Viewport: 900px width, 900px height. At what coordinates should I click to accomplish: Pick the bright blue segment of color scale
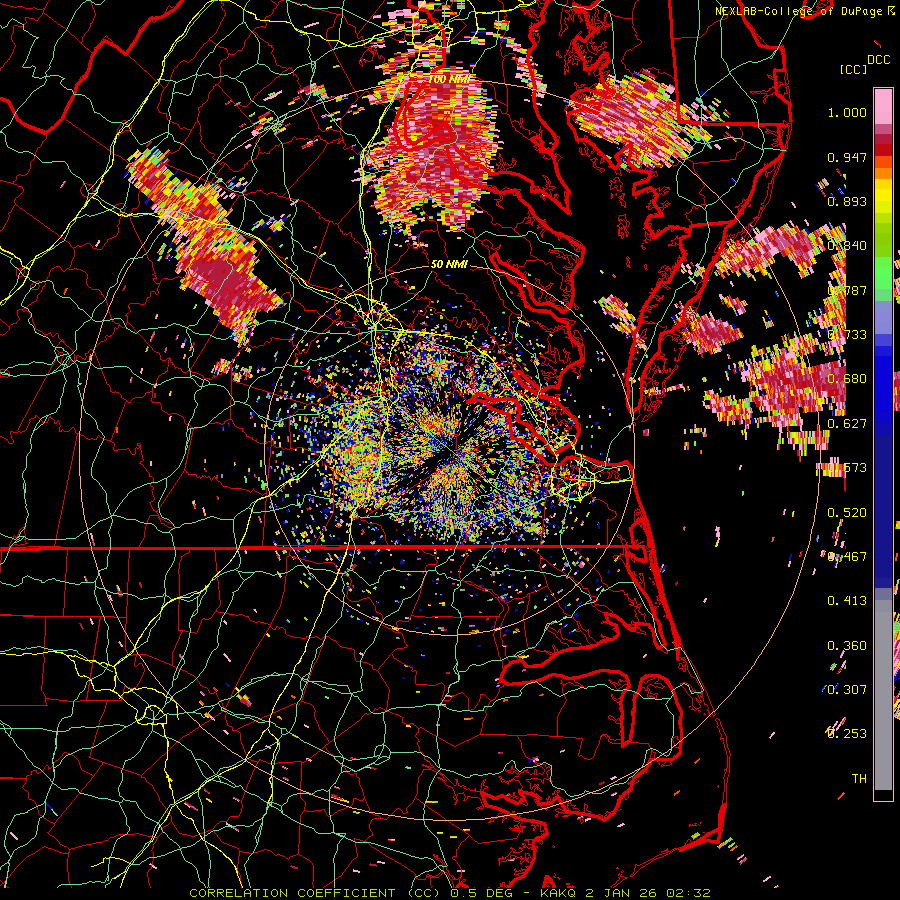pos(883,383)
